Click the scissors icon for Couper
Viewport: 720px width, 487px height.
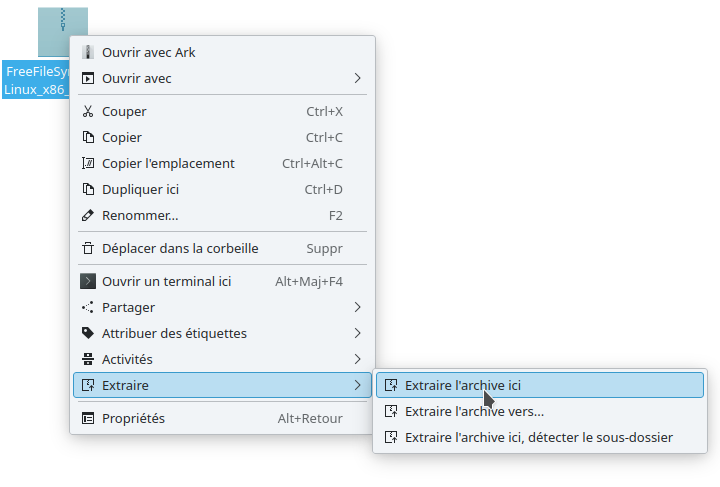[88, 112]
